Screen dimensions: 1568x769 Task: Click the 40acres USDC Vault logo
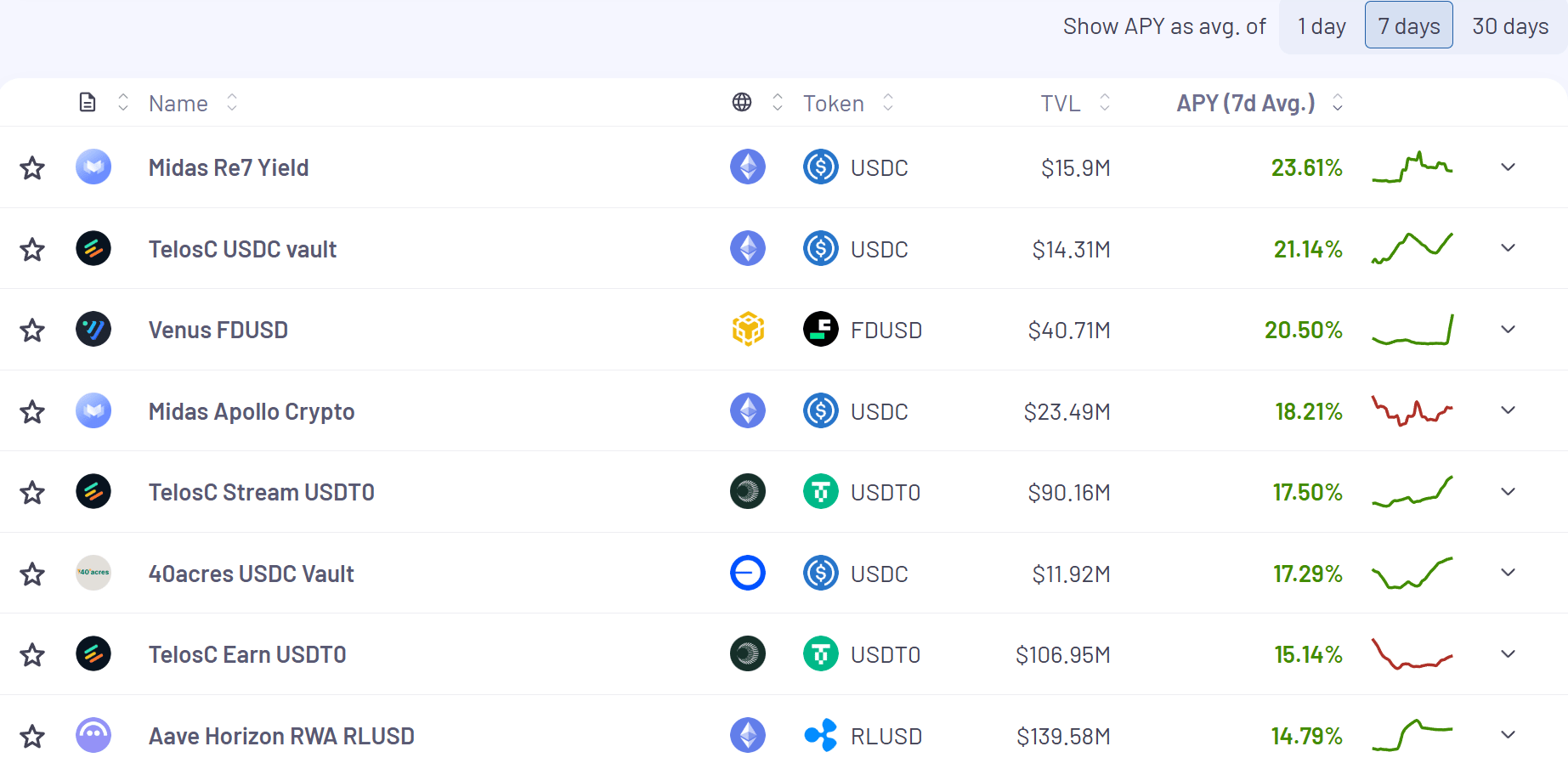coord(93,574)
